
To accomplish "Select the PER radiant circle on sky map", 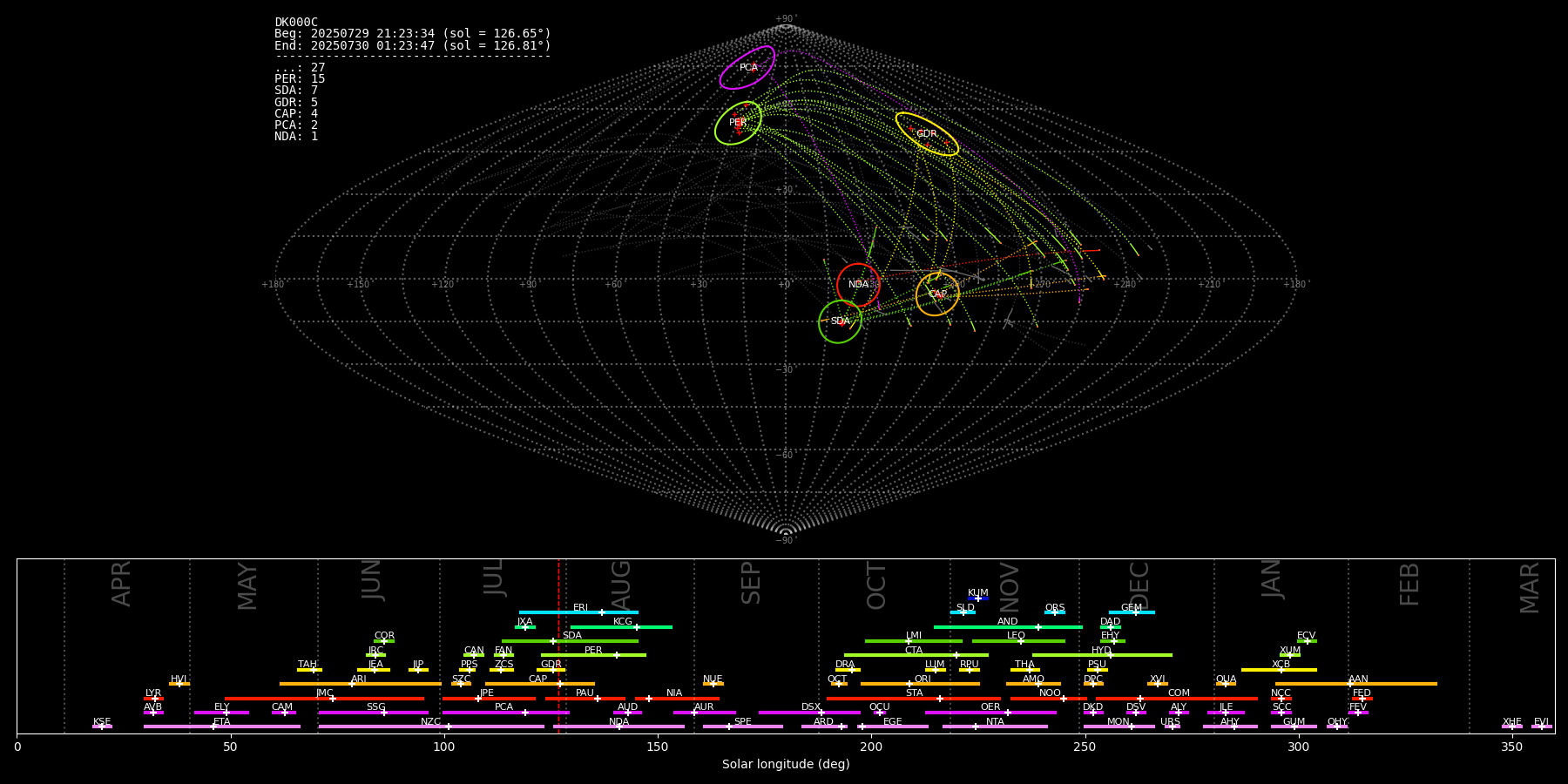I will (738, 123).
